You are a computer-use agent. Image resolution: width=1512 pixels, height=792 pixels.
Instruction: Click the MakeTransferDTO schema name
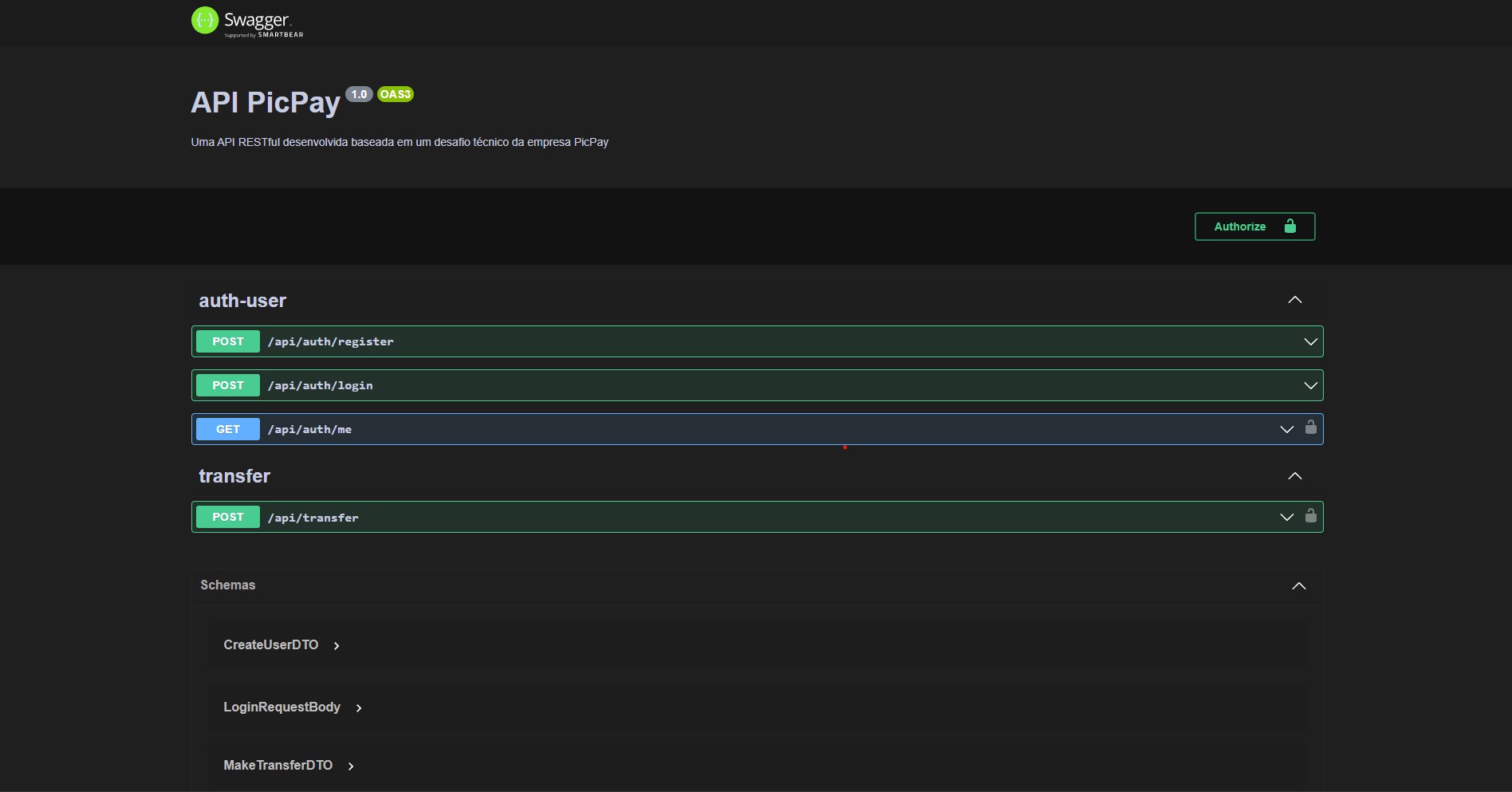(x=278, y=765)
